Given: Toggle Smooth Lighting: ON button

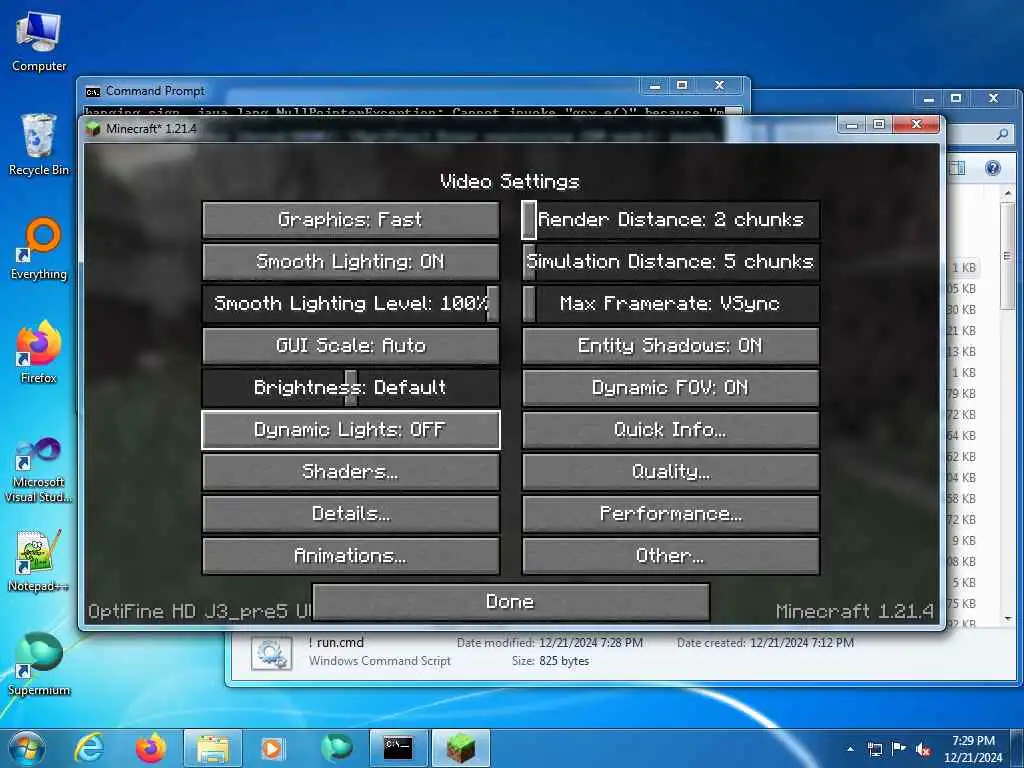Looking at the screenshot, I should 351,262.
